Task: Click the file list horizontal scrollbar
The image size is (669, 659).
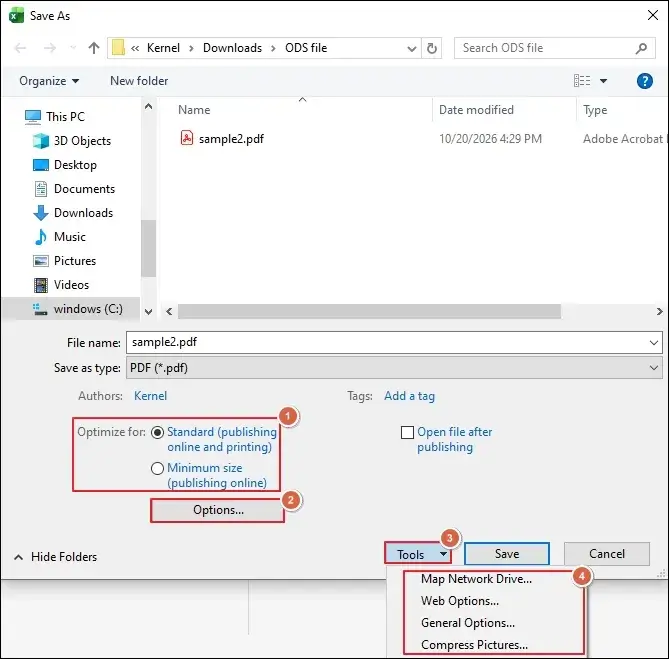Action: [x=369, y=311]
